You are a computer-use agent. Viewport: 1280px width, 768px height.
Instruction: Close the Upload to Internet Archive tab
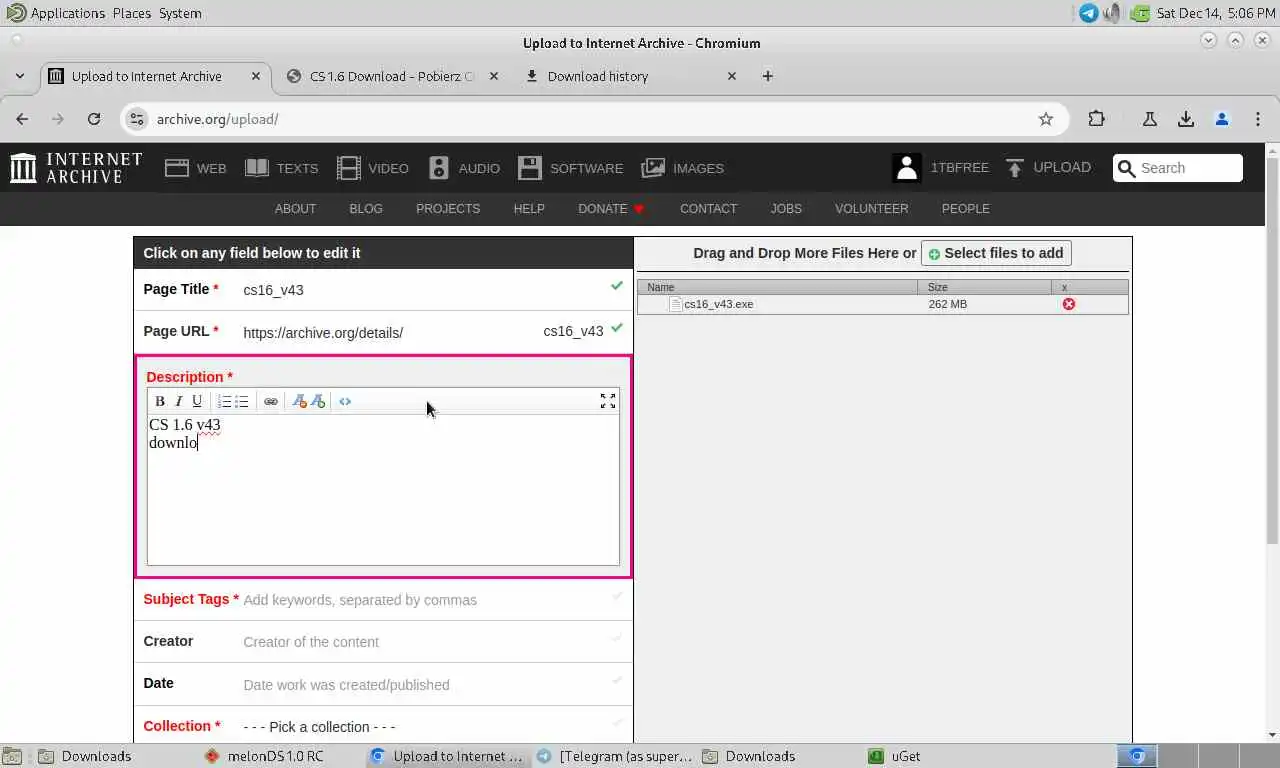click(x=256, y=76)
